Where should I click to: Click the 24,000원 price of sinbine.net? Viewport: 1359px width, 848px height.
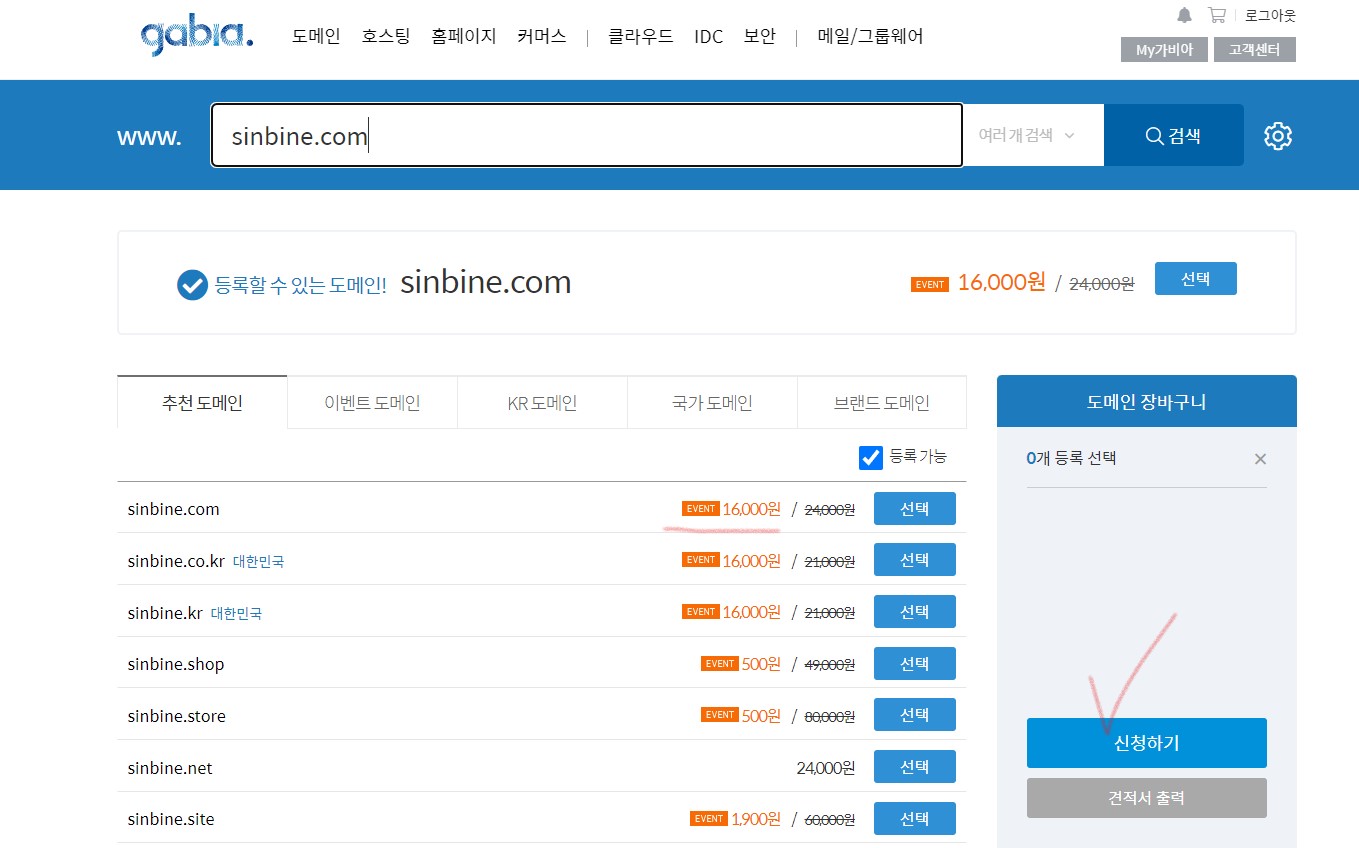(x=826, y=768)
